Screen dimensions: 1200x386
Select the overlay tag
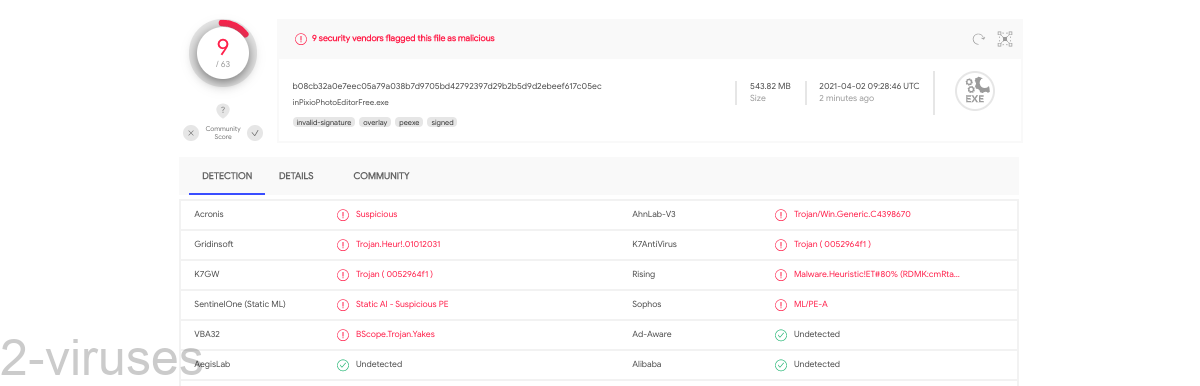coord(375,122)
